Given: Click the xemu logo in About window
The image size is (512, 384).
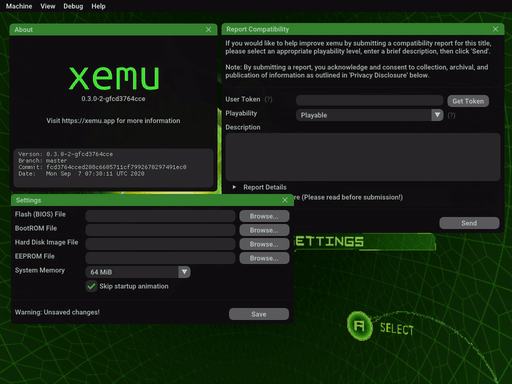Looking at the screenshot, I should [114, 78].
